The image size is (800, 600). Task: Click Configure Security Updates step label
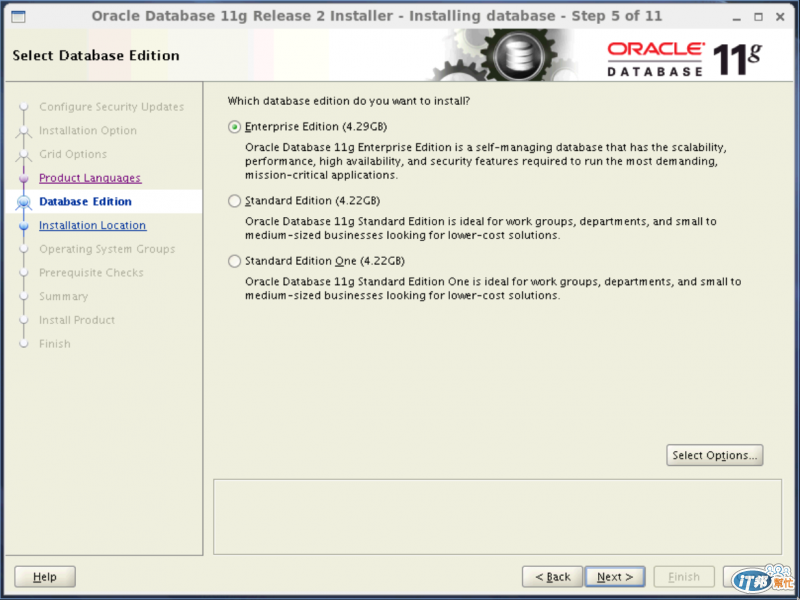(111, 107)
